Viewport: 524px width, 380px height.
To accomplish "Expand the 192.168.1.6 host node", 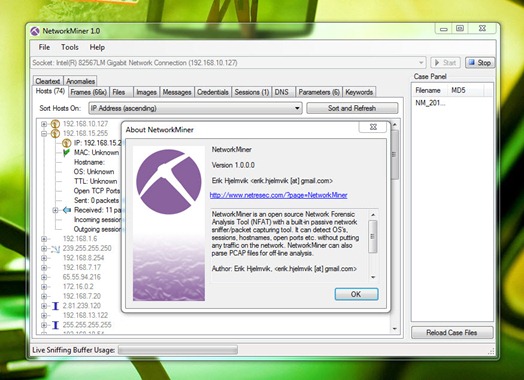I will (x=44, y=239).
